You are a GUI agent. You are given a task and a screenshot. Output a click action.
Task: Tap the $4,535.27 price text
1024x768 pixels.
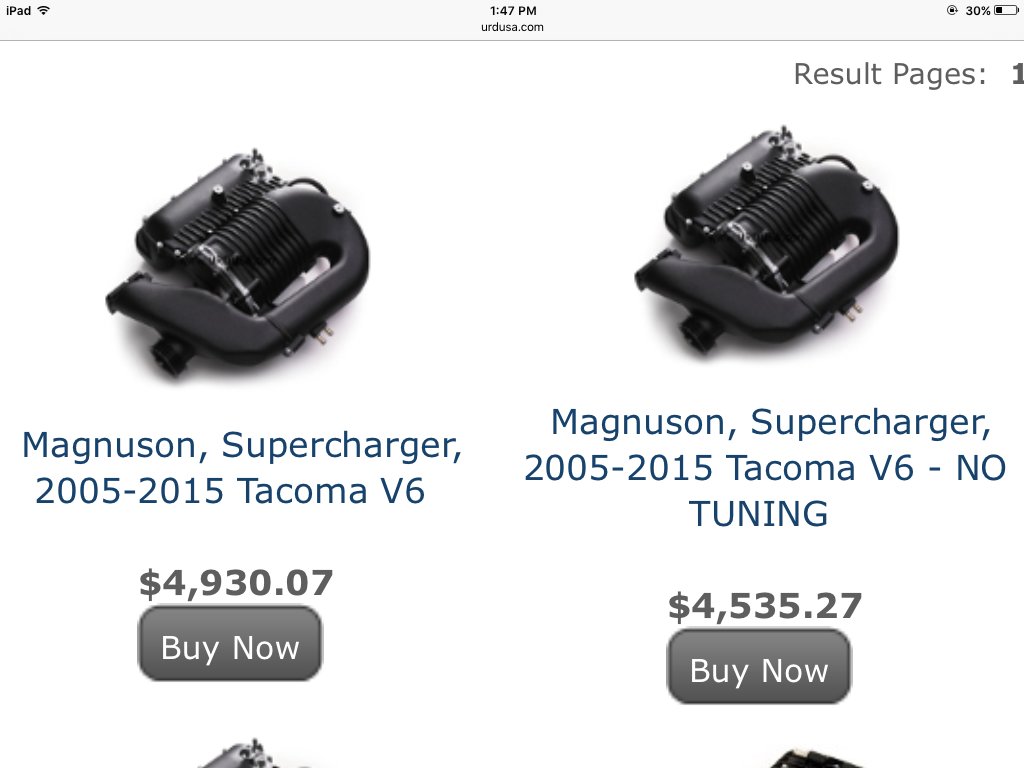765,606
